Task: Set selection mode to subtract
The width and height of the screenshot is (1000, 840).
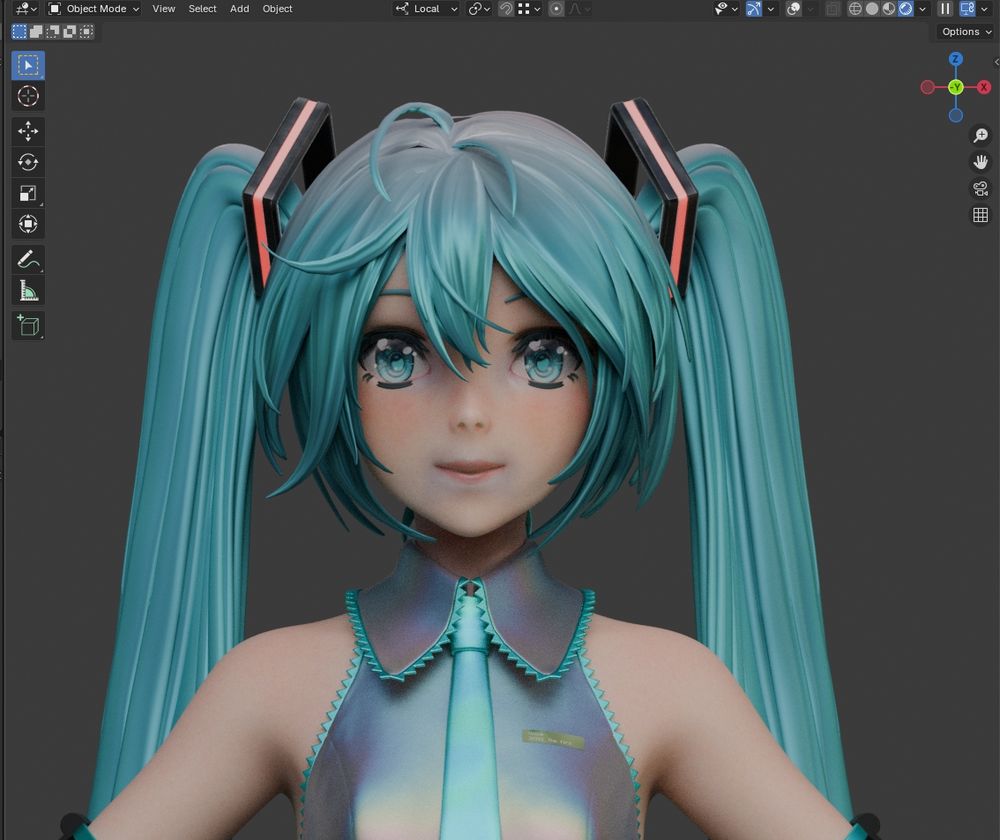Action: 53,31
